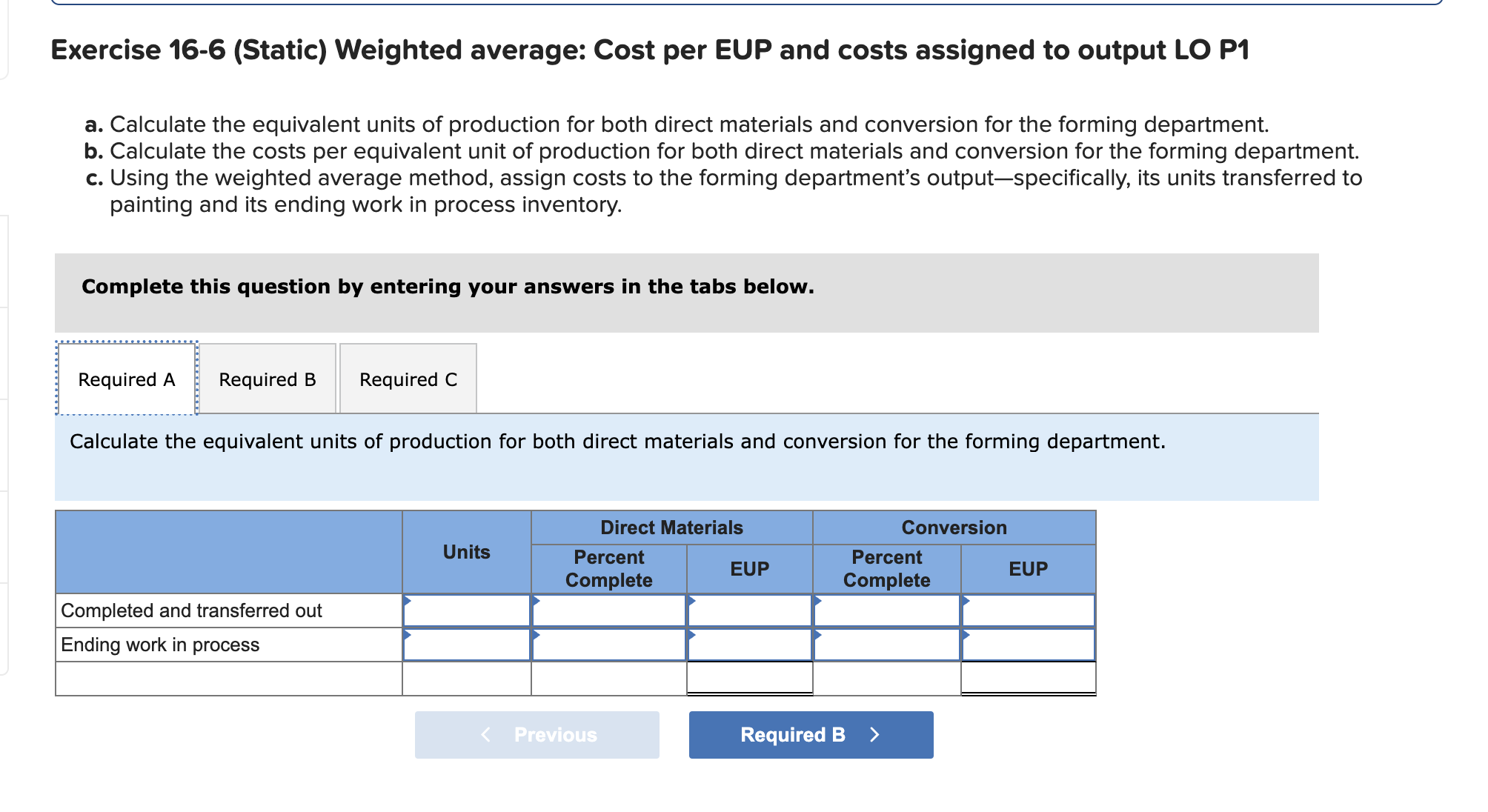
Task: Select Units cell for Completed and transferred out
Action: (467, 611)
